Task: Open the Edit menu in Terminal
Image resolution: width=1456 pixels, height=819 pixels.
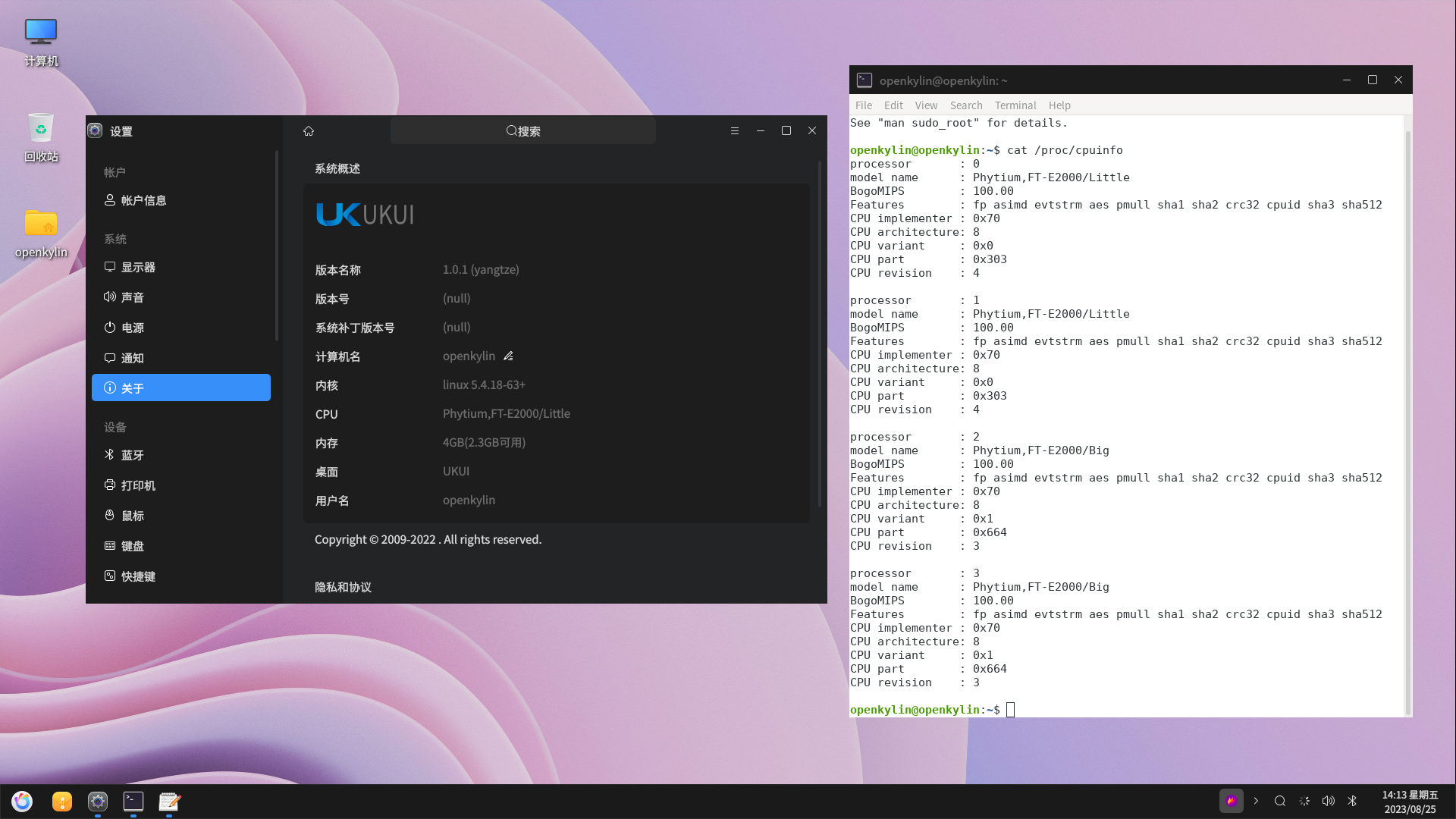Action: 893,105
